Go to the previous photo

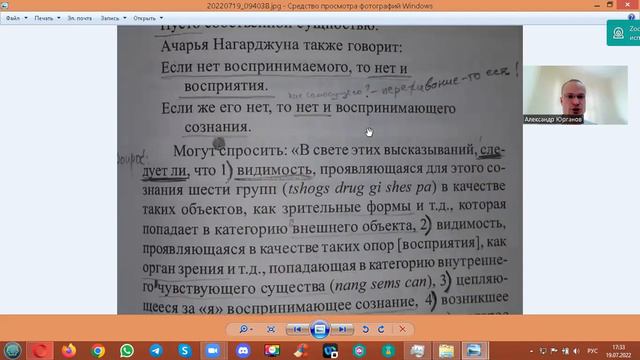click(x=298, y=329)
